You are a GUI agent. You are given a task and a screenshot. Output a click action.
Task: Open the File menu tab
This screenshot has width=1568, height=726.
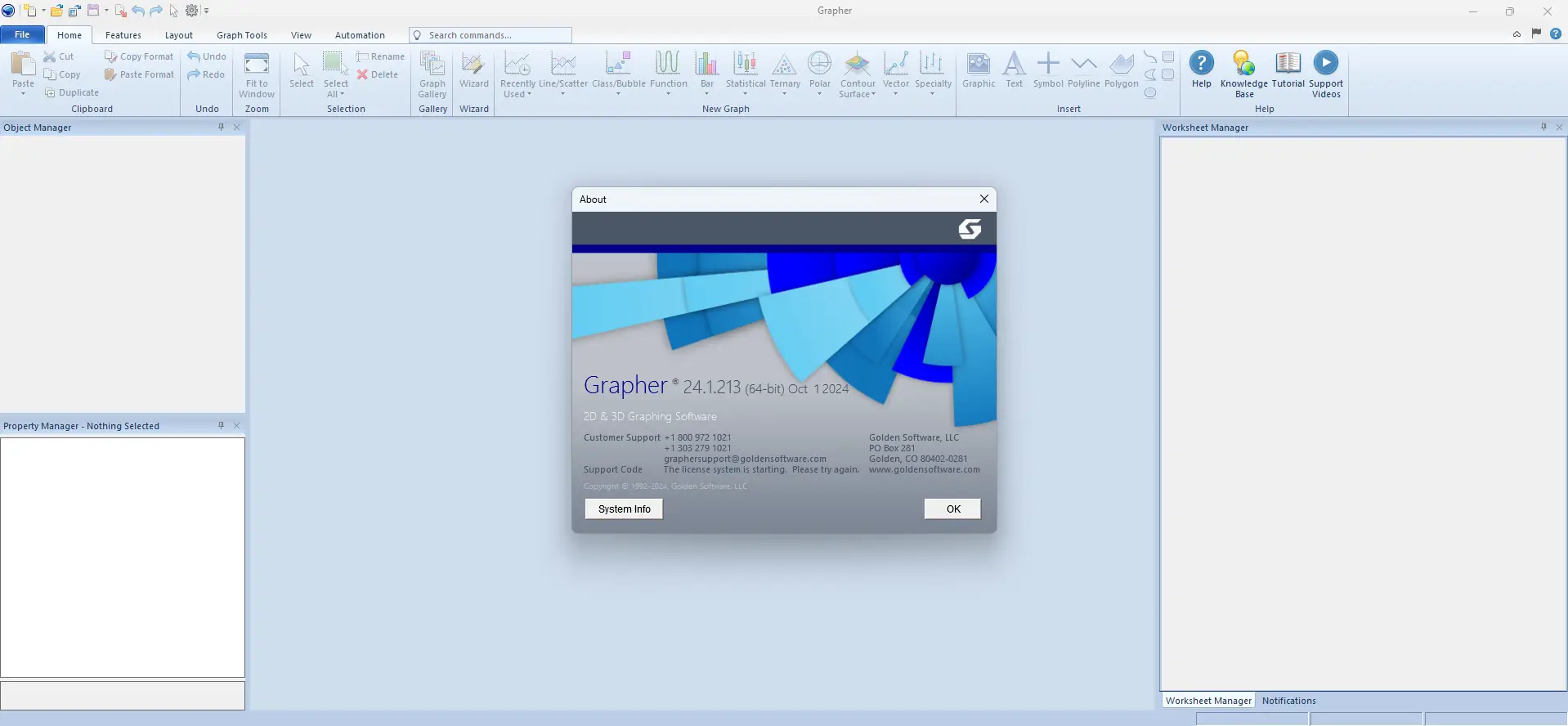(x=23, y=34)
